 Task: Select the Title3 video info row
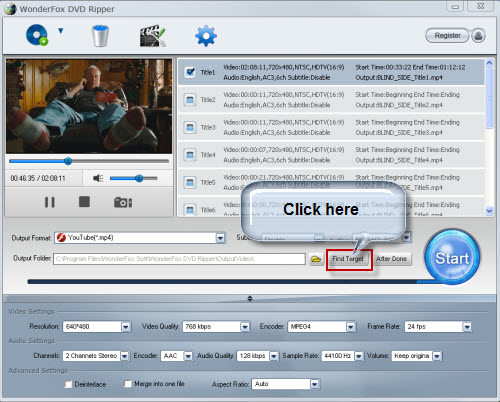331,127
